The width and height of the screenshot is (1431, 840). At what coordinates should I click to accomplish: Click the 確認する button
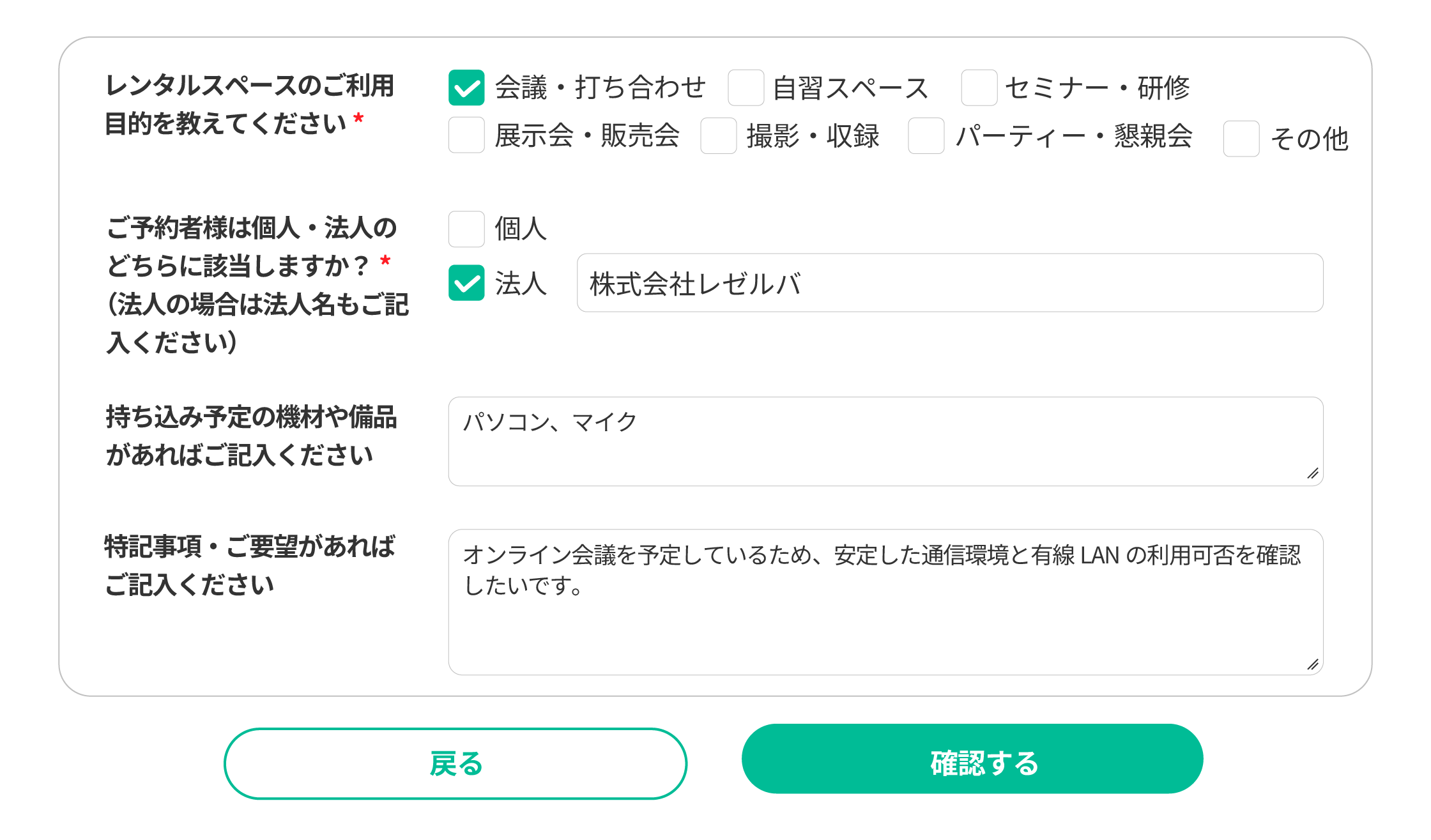pos(972,759)
